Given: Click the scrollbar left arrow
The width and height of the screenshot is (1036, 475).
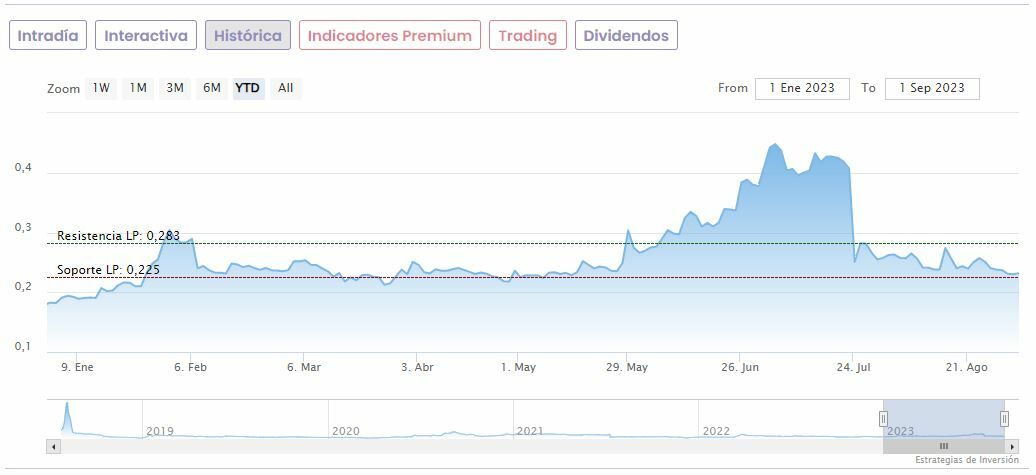Looking at the screenshot, I should click(x=53, y=446).
